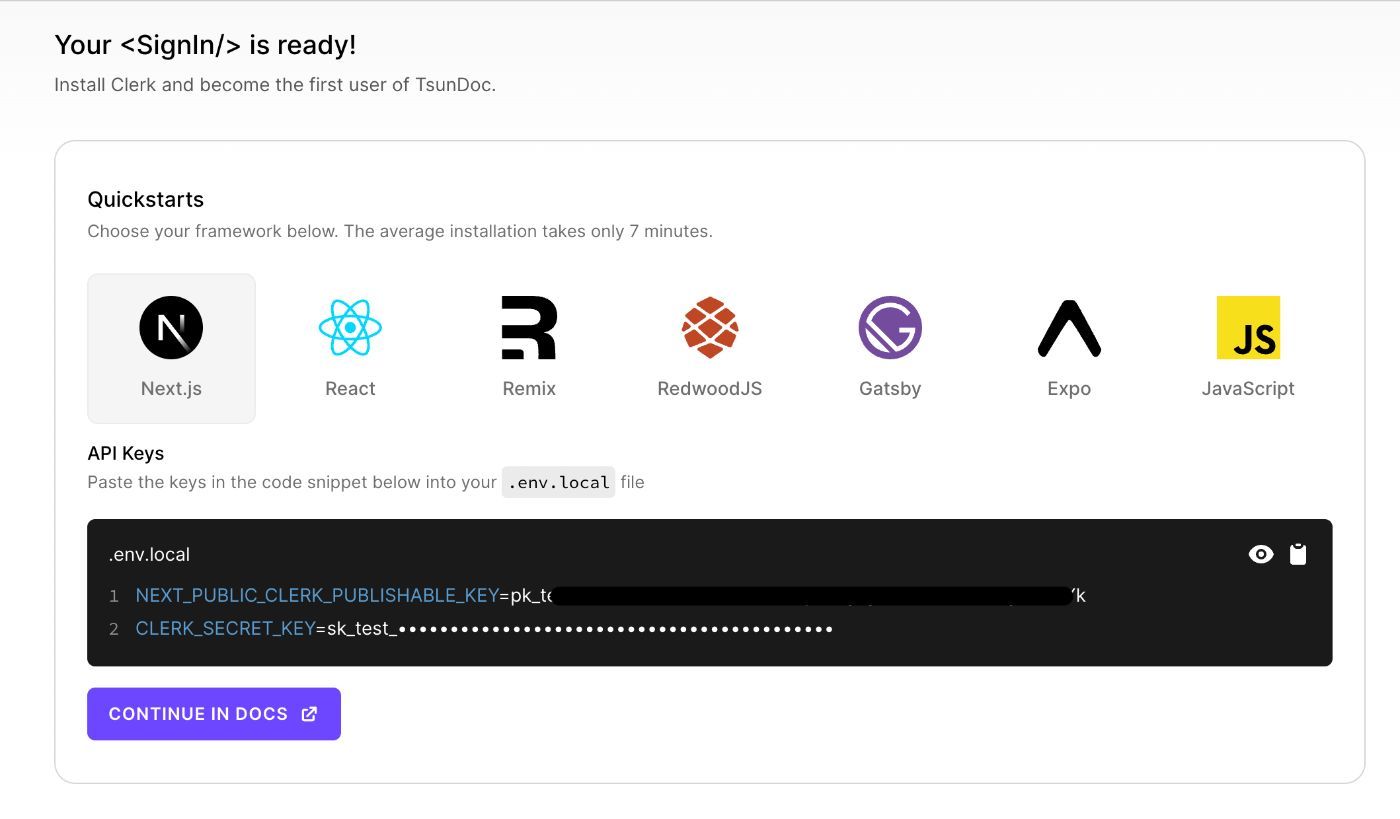Viewport: 1400px width, 819px height.
Task: Click the "Next.js" framework label
Action: click(x=171, y=389)
